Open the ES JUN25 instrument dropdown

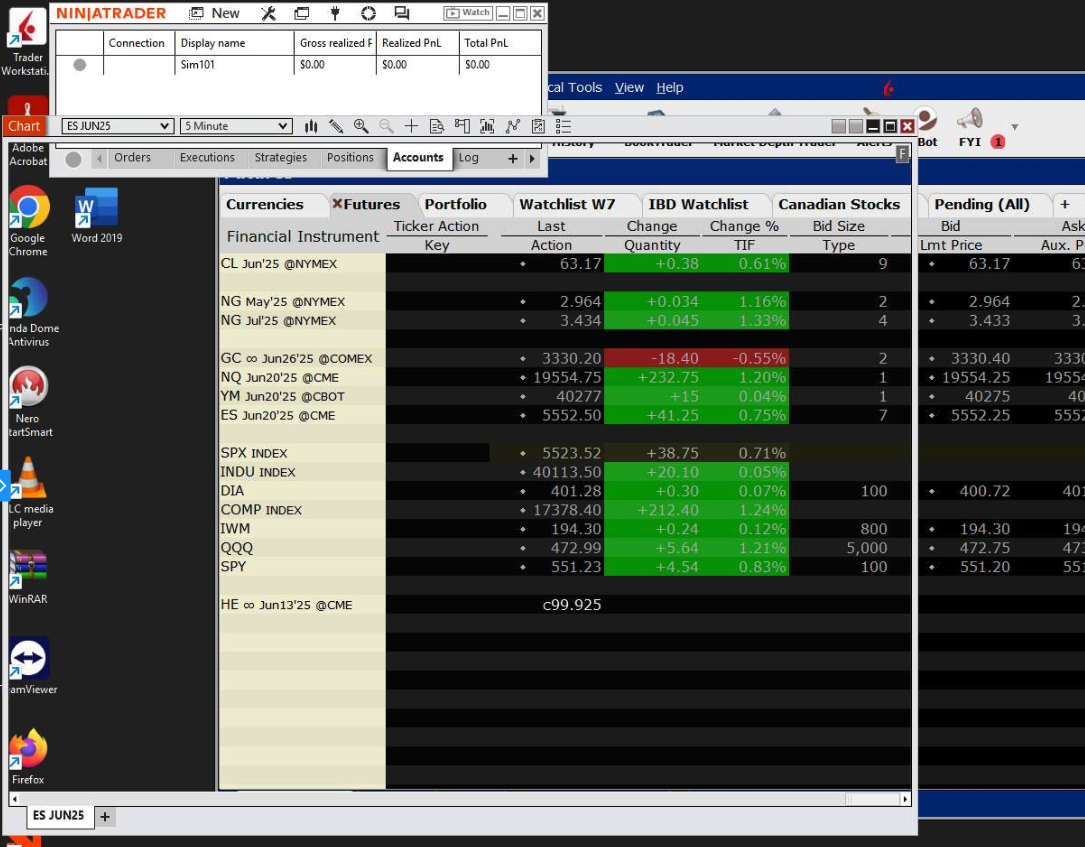coord(117,126)
